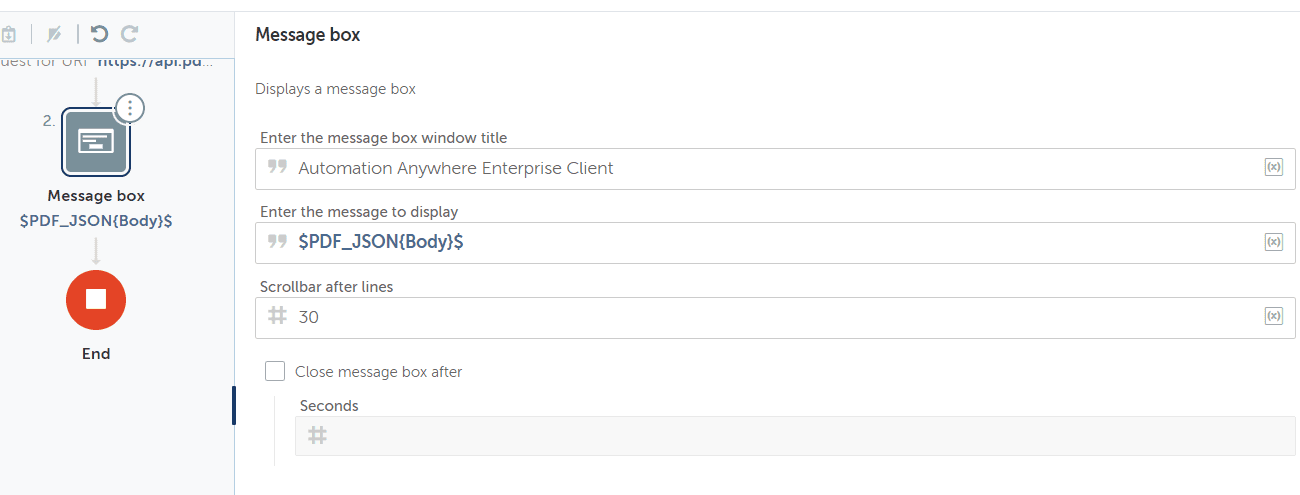Enable the Close message box after checkbox

(x=275, y=372)
